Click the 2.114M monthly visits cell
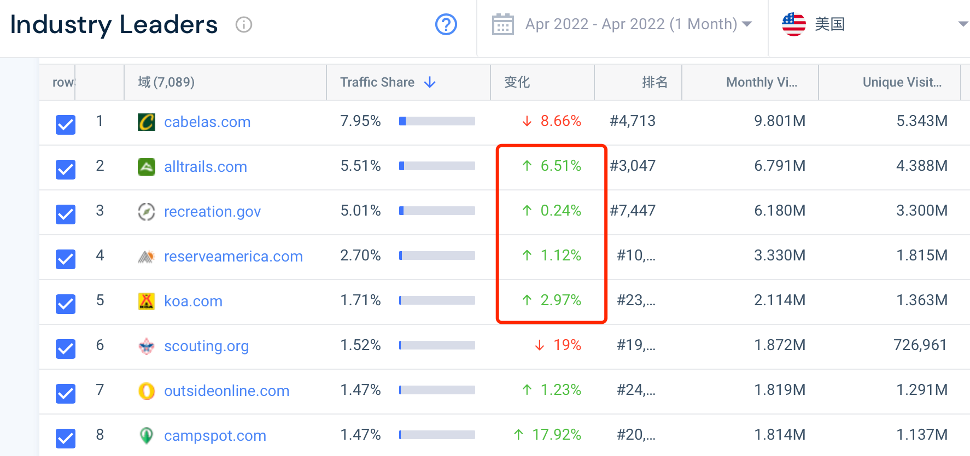The width and height of the screenshot is (970, 456). coord(781,301)
